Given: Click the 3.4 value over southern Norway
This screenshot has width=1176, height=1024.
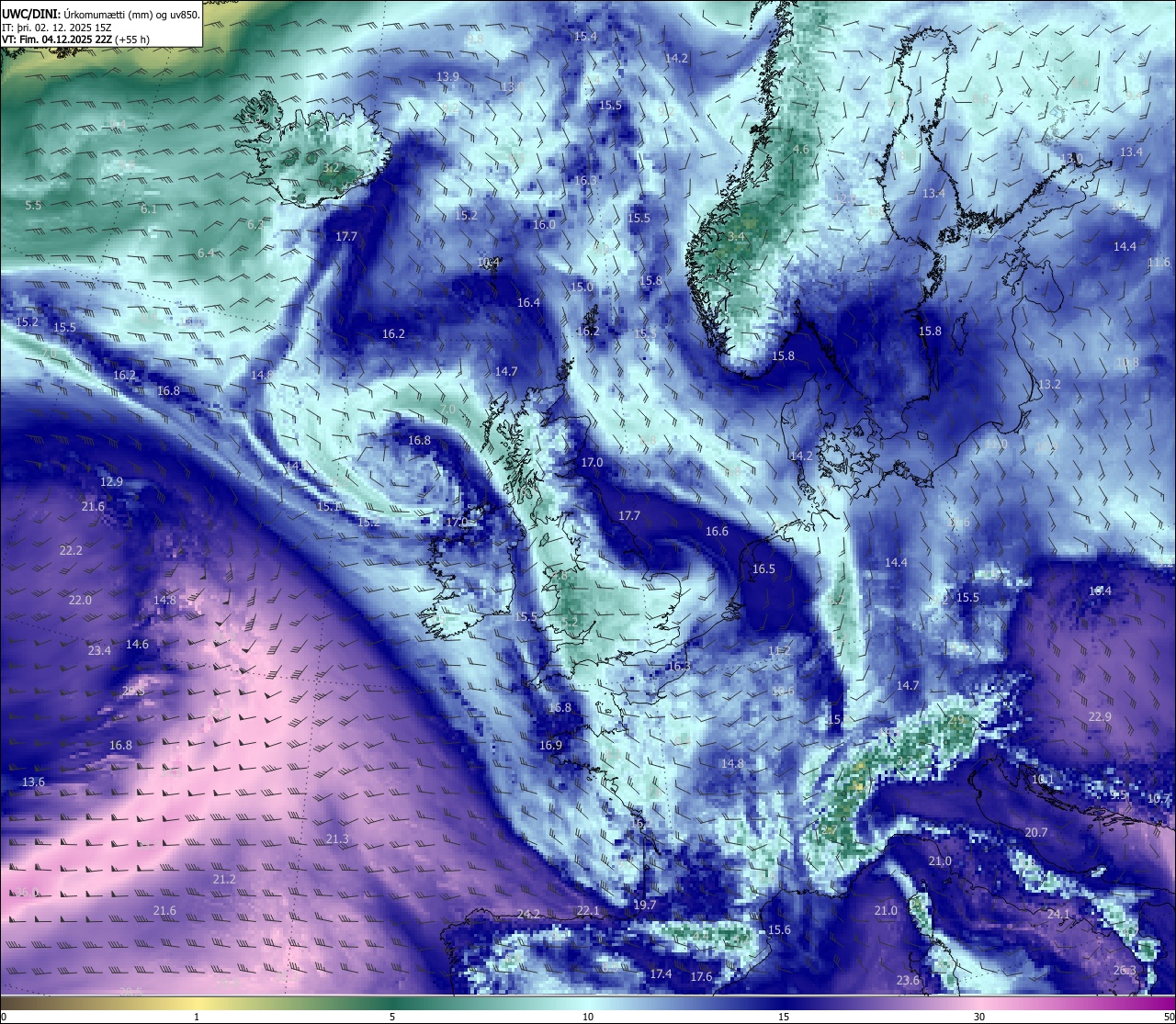Looking at the screenshot, I should pyautogui.click(x=736, y=236).
